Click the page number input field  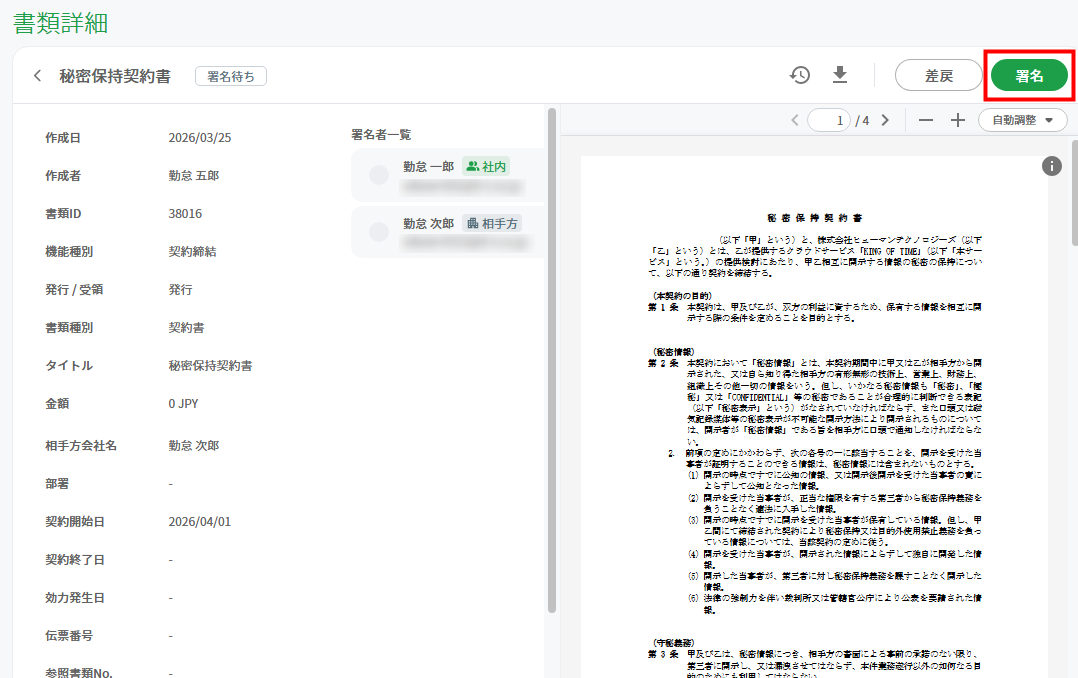click(x=830, y=120)
